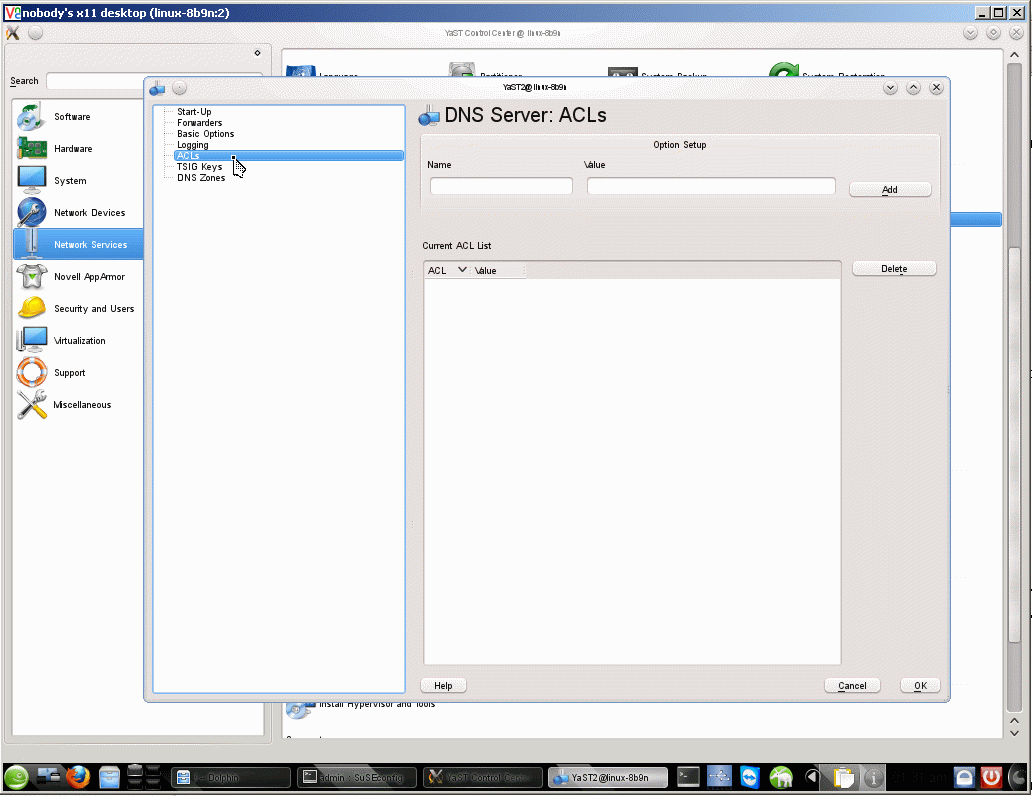Click the desktop pager widget in the panel
The height and width of the screenshot is (796, 1032).
point(144,778)
